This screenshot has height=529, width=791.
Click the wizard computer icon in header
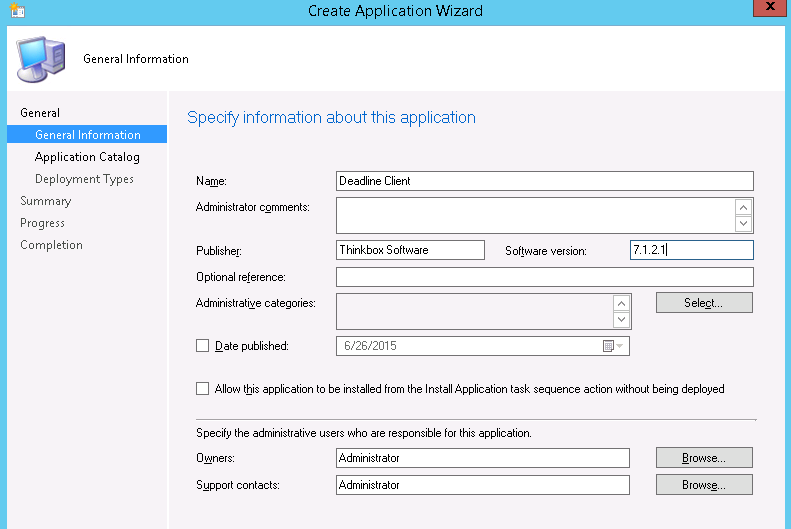coord(41,58)
